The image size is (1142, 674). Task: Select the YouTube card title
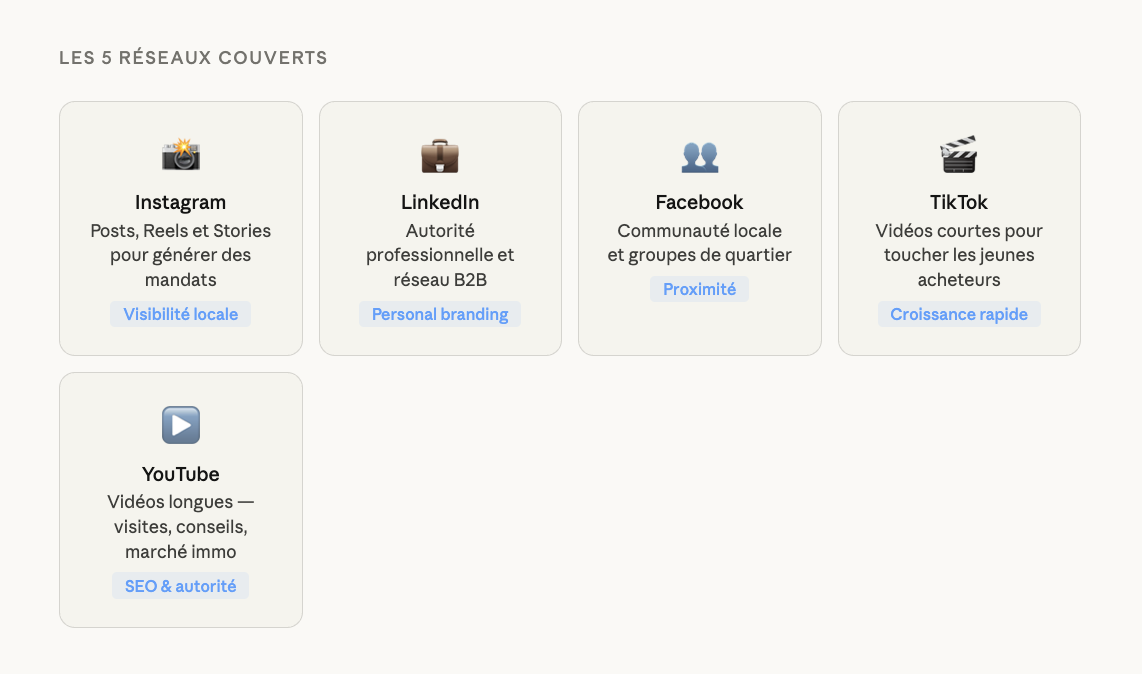tap(181, 474)
